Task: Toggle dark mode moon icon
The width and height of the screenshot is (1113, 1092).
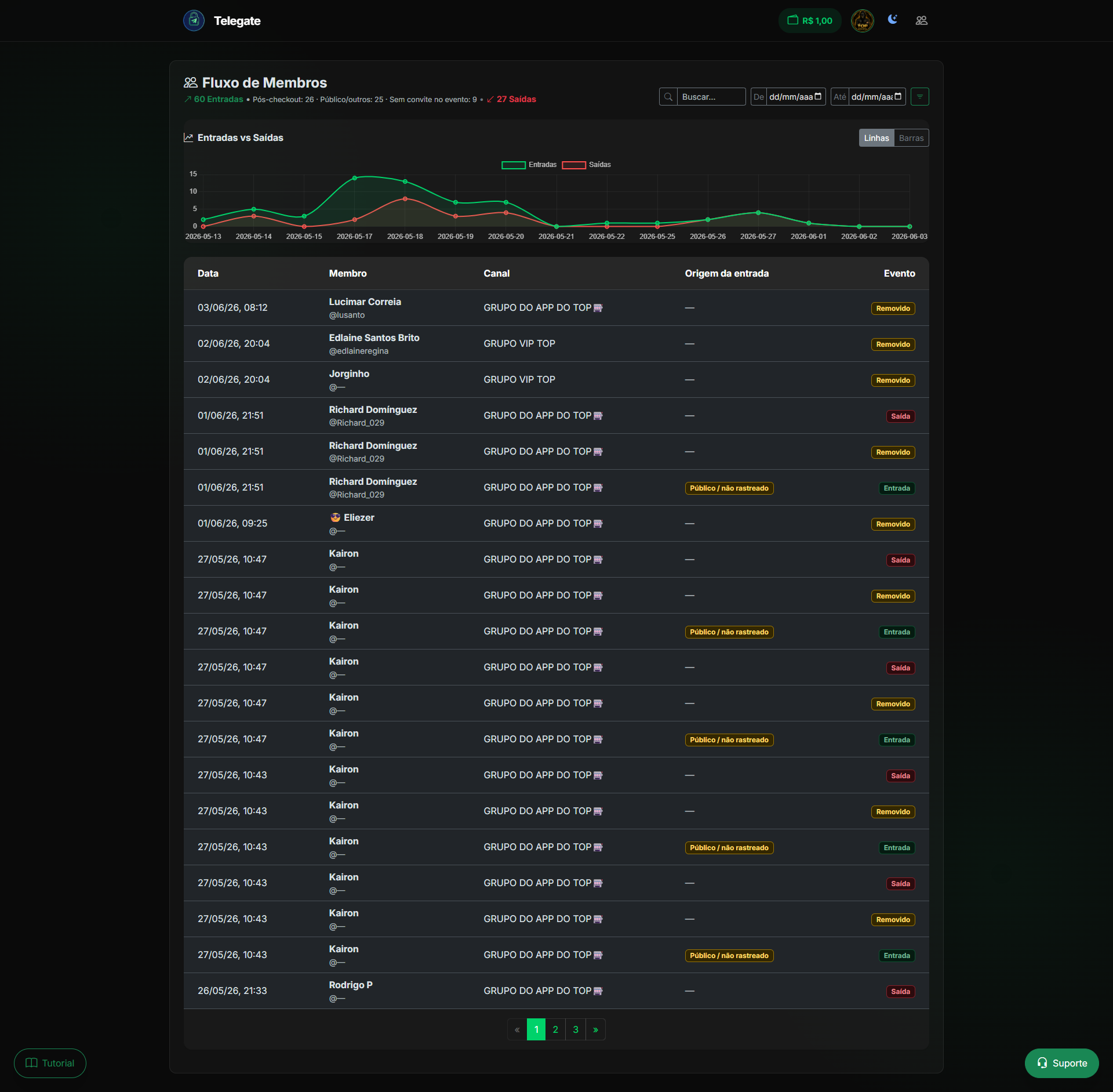Action: coord(892,20)
